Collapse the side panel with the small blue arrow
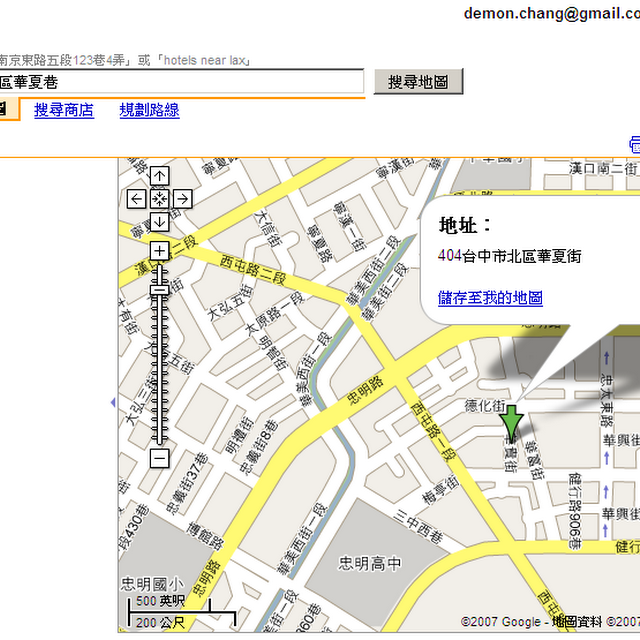Viewport: 640px width, 640px height. pos(113,403)
